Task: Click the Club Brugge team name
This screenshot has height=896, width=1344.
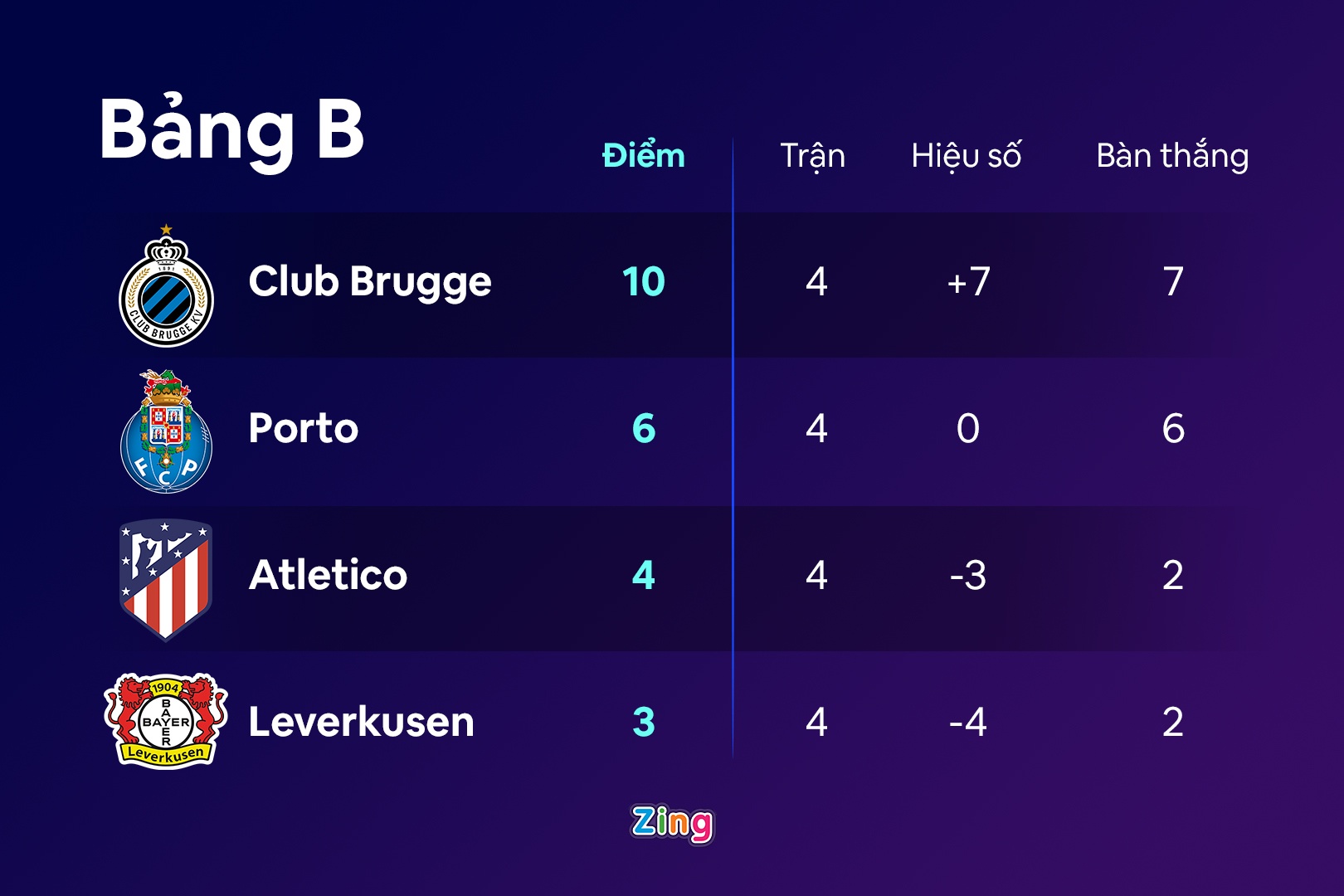Action: (x=370, y=282)
